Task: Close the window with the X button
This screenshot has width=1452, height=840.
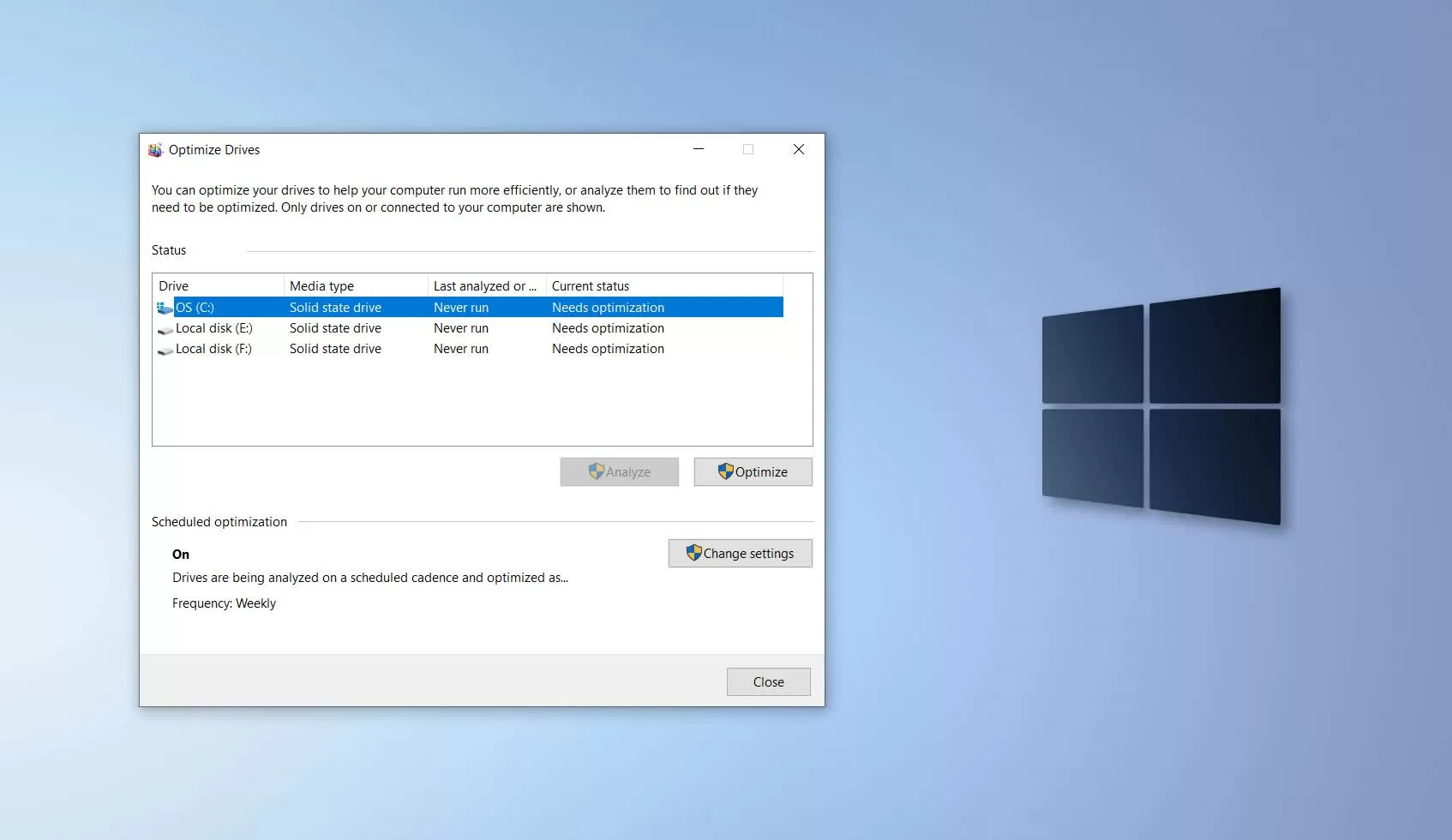Action: 798,149
